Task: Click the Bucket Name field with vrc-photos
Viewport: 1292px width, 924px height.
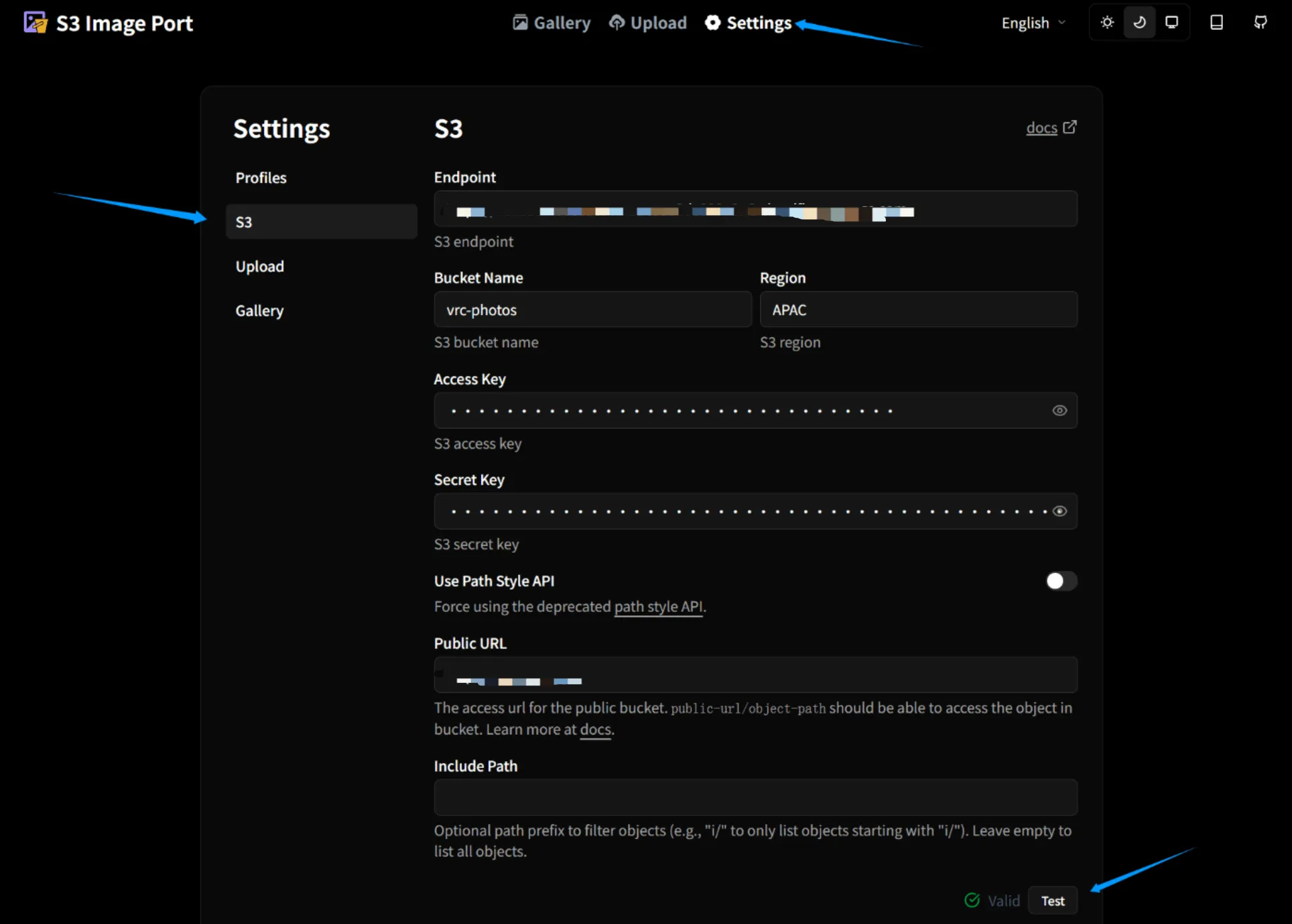Action: tap(593, 310)
